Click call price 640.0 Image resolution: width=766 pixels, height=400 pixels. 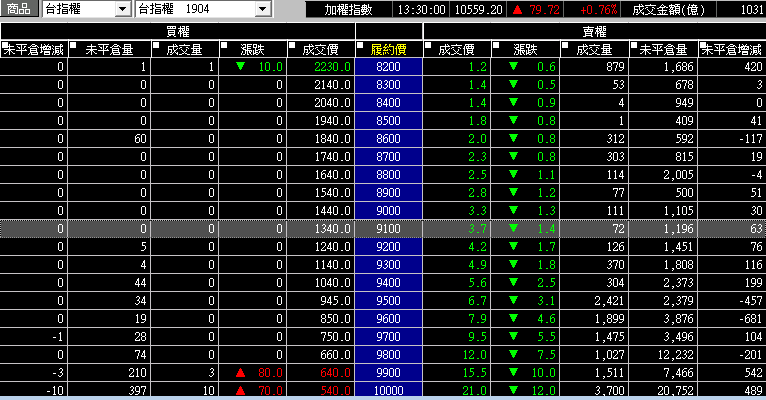click(x=335, y=373)
